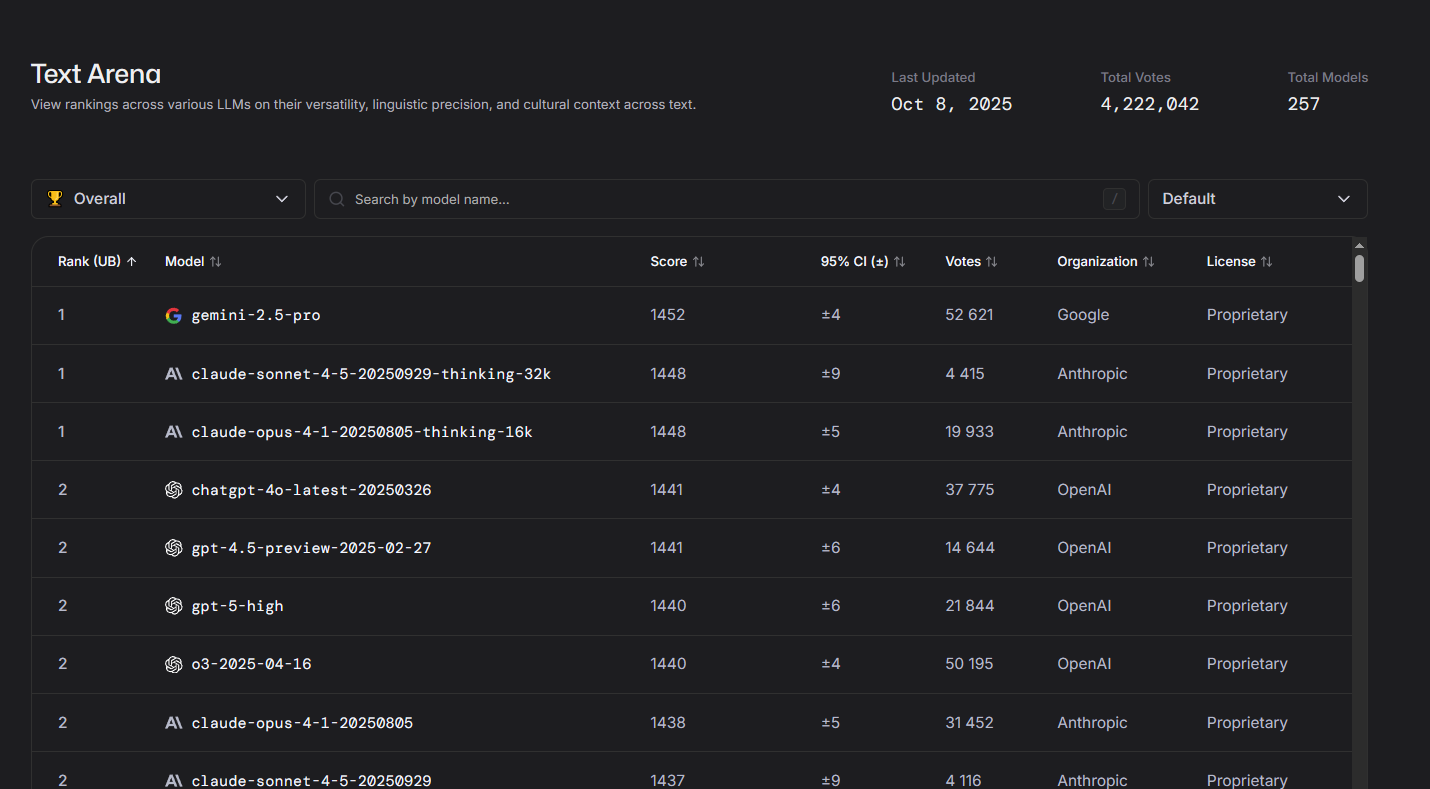Click the 4,222,042 total votes value

coord(1150,104)
